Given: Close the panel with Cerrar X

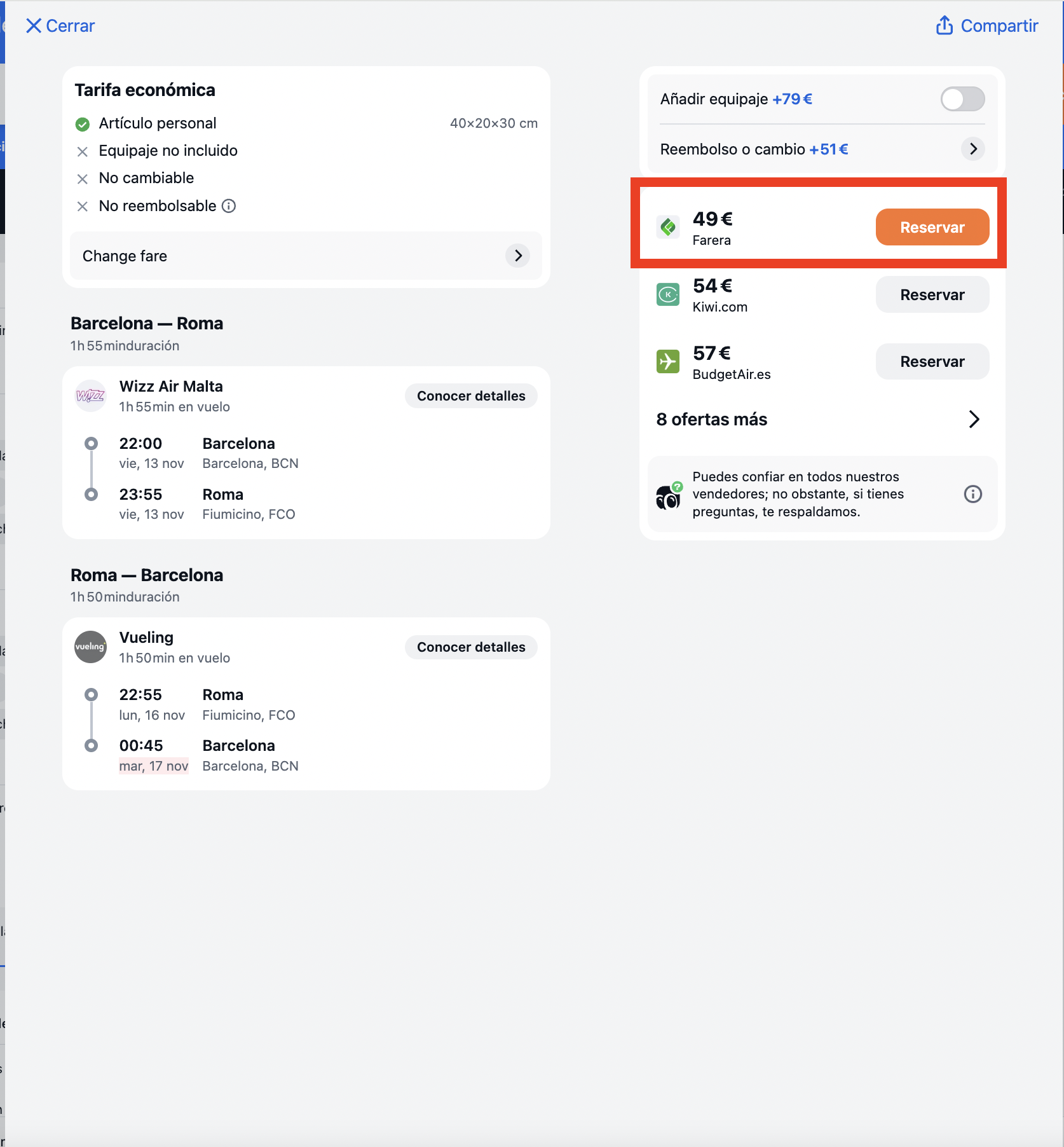Looking at the screenshot, I should click(60, 26).
